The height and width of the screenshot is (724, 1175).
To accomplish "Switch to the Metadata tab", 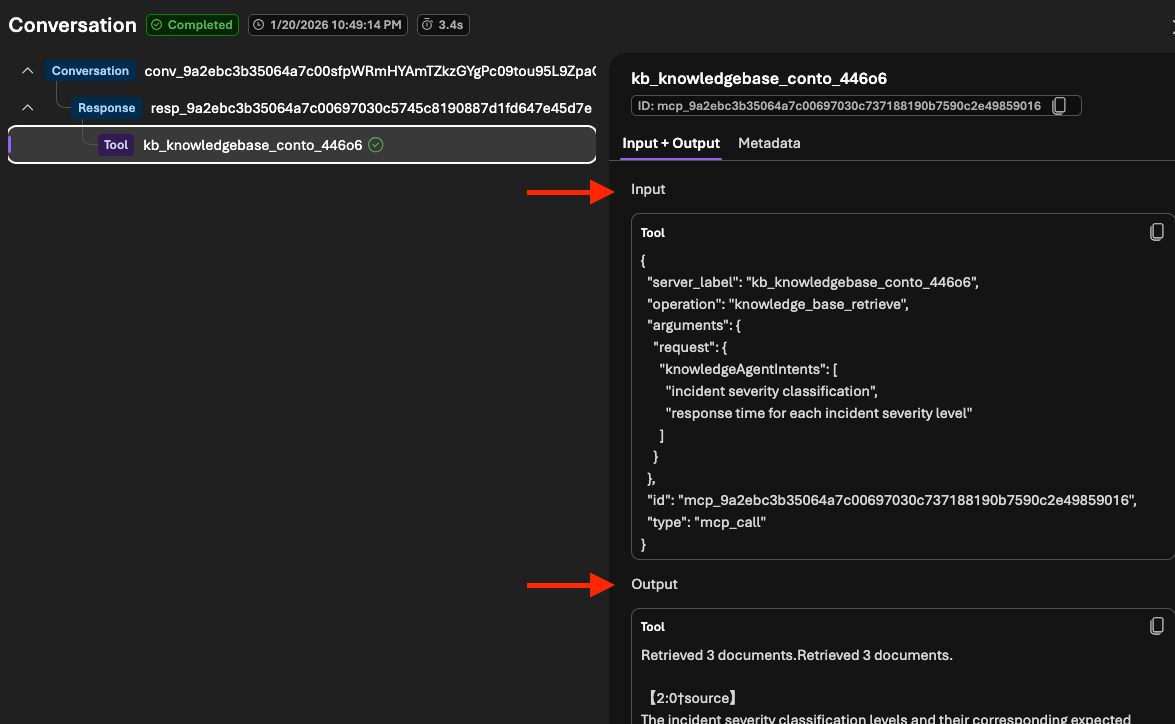I will [769, 143].
